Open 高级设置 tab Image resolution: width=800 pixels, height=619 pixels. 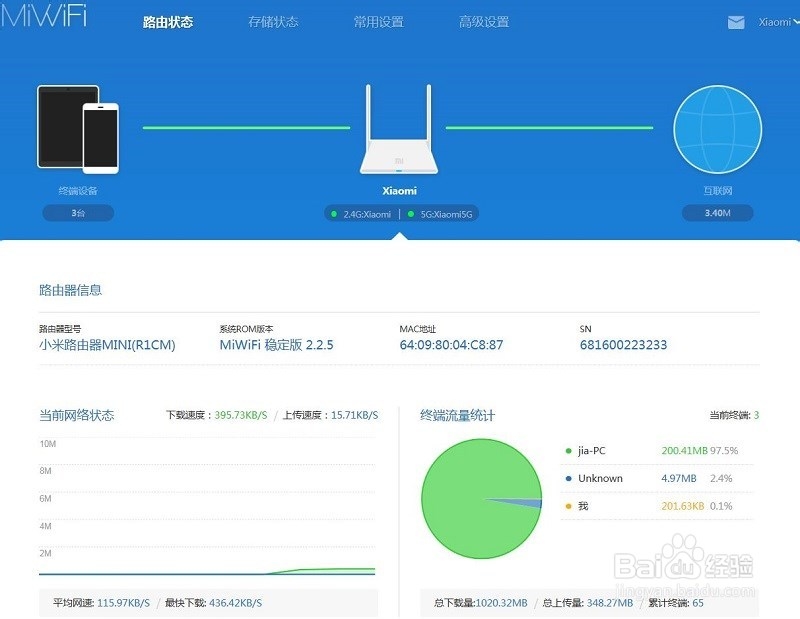click(484, 22)
